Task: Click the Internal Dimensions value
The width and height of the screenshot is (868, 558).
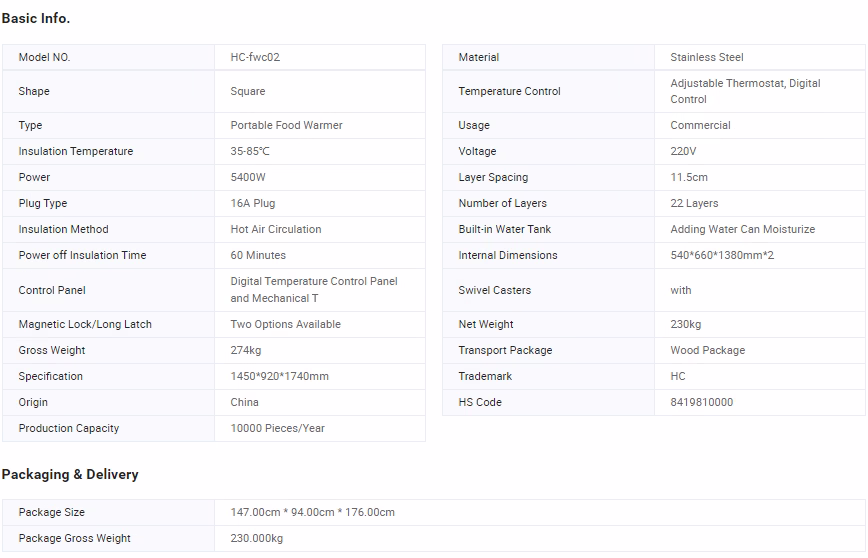Action: point(722,255)
